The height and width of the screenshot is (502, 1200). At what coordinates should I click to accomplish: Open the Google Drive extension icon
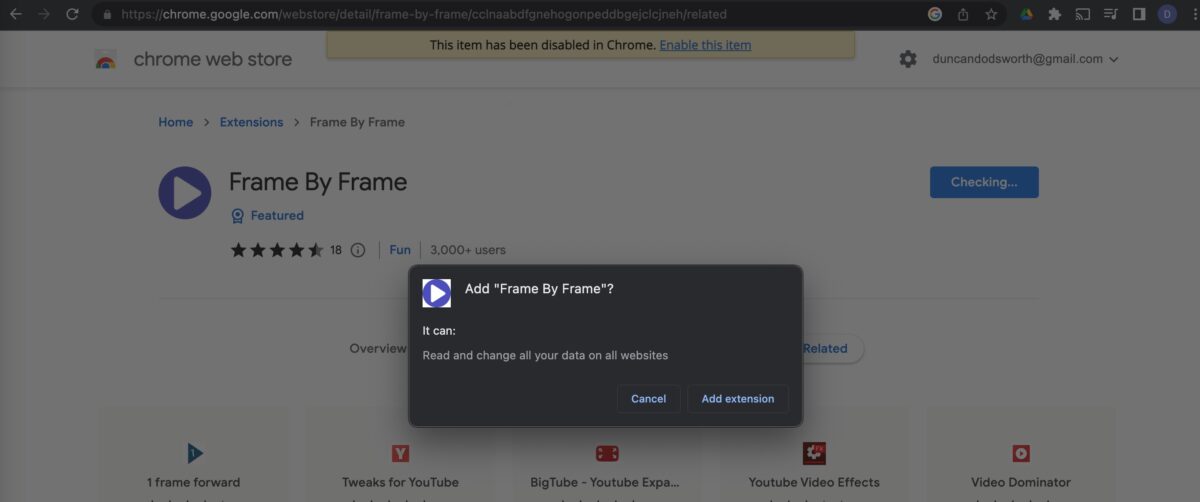point(1026,14)
